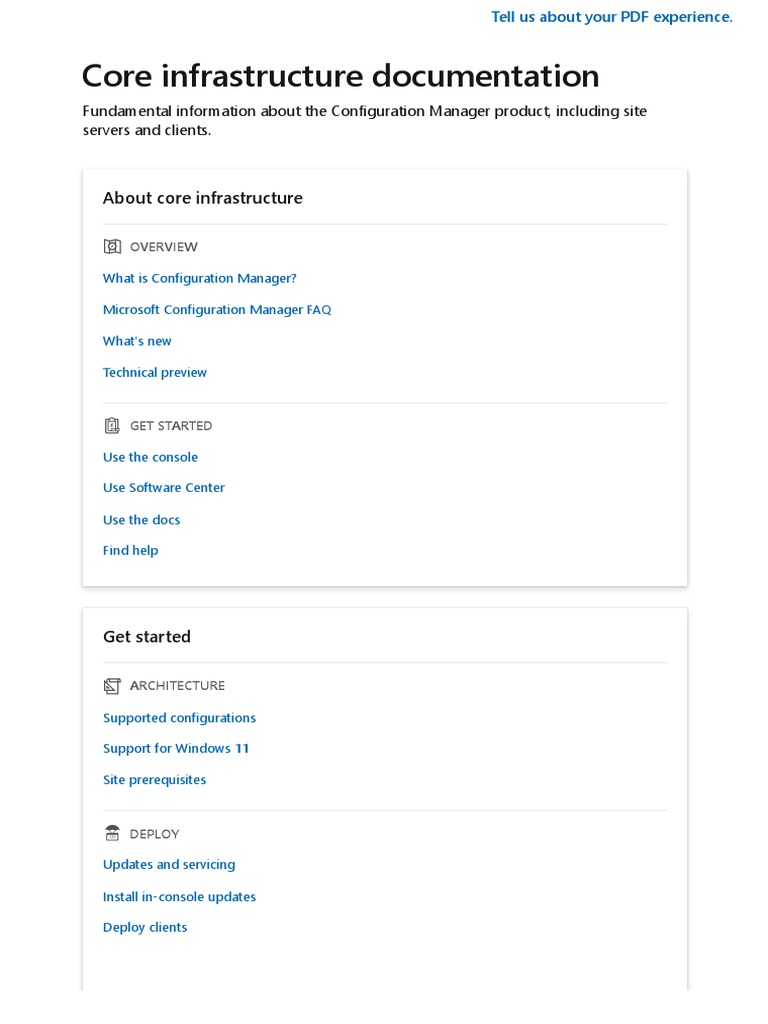Screen dimensions: 768x1024
Task: Open Use the docs link
Action: click(x=141, y=520)
